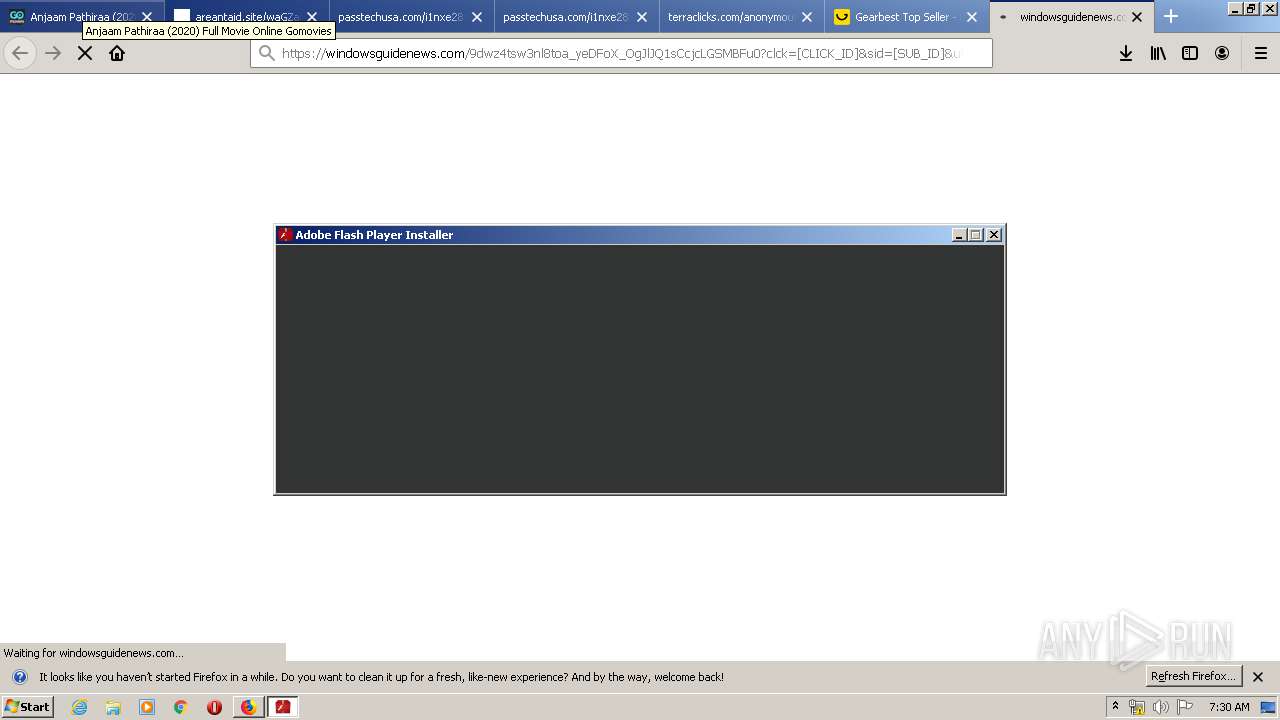Launch Internet Explorer from the taskbar
This screenshot has height=720, width=1280.
(x=79, y=707)
